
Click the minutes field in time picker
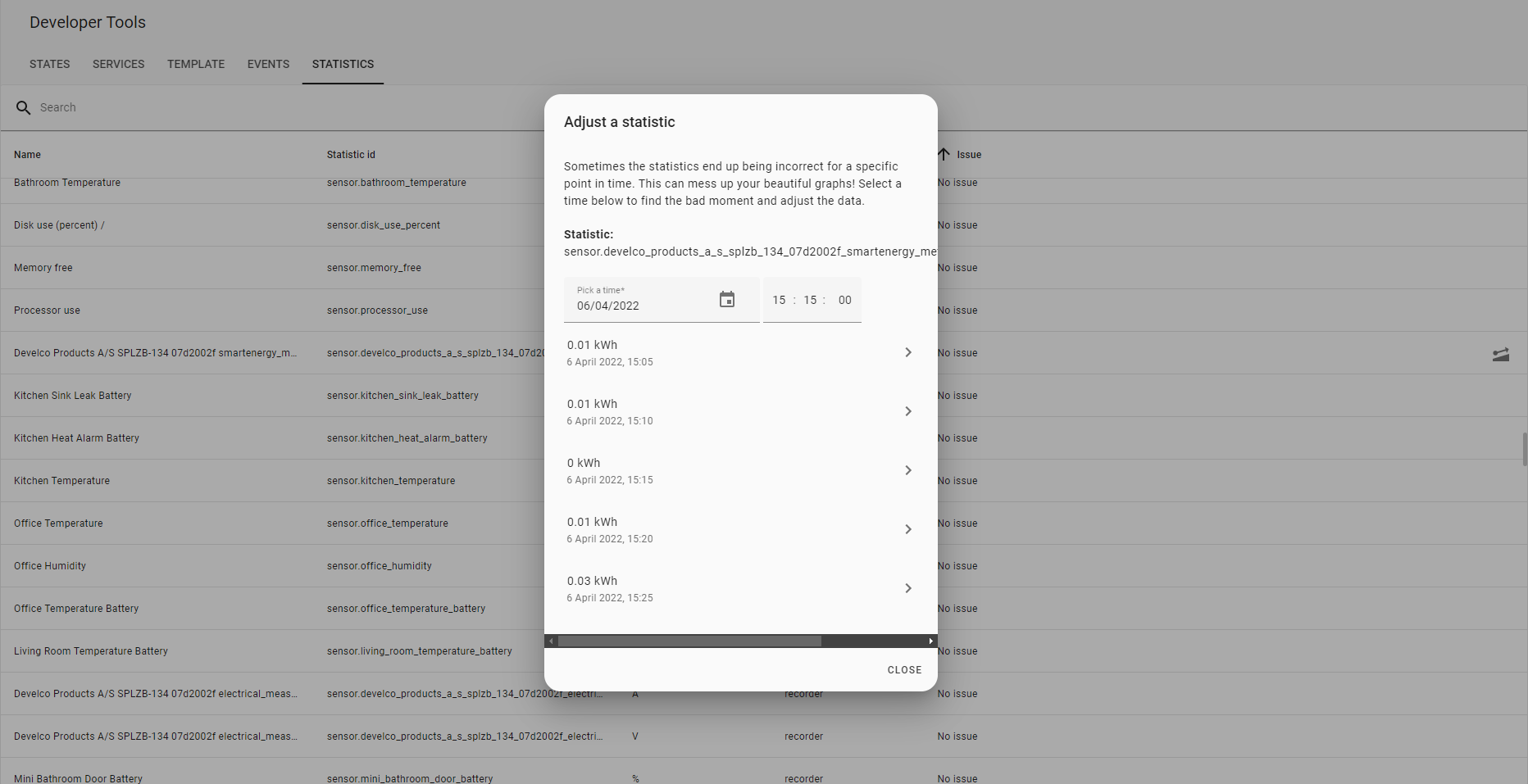click(810, 300)
